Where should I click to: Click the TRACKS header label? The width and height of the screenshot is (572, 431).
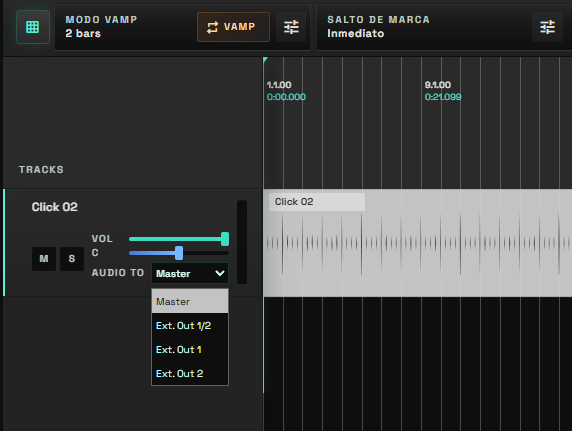(x=41, y=170)
